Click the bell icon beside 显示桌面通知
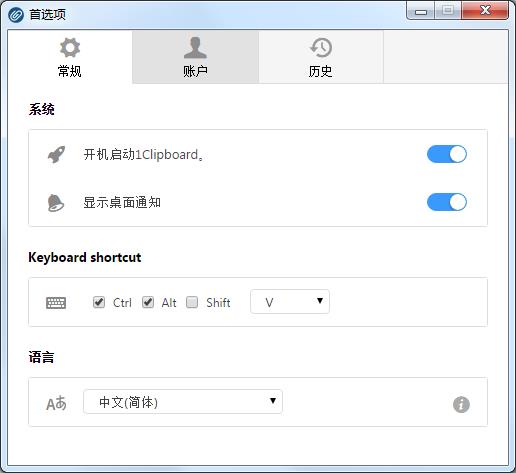The image size is (516, 473). pyautogui.click(x=56, y=202)
